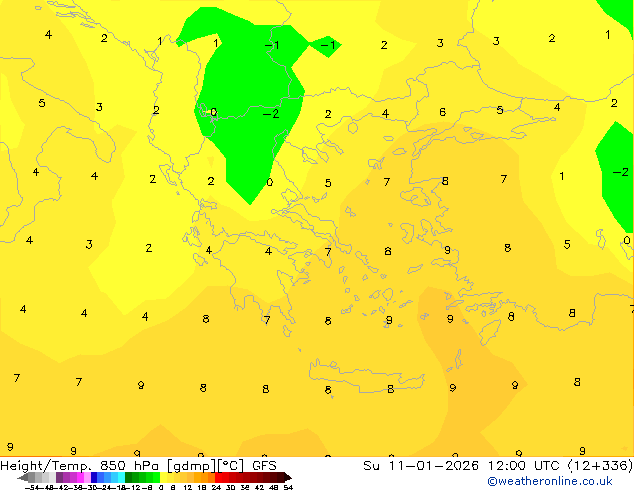Image resolution: width=634 pixels, height=490 pixels.
Task: Pick the cyan swatch at -18 in legend
Action: tap(121, 477)
